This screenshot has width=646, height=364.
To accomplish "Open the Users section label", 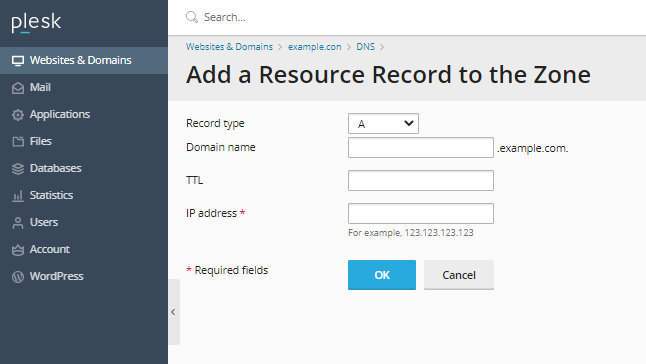I will [x=44, y=222].
